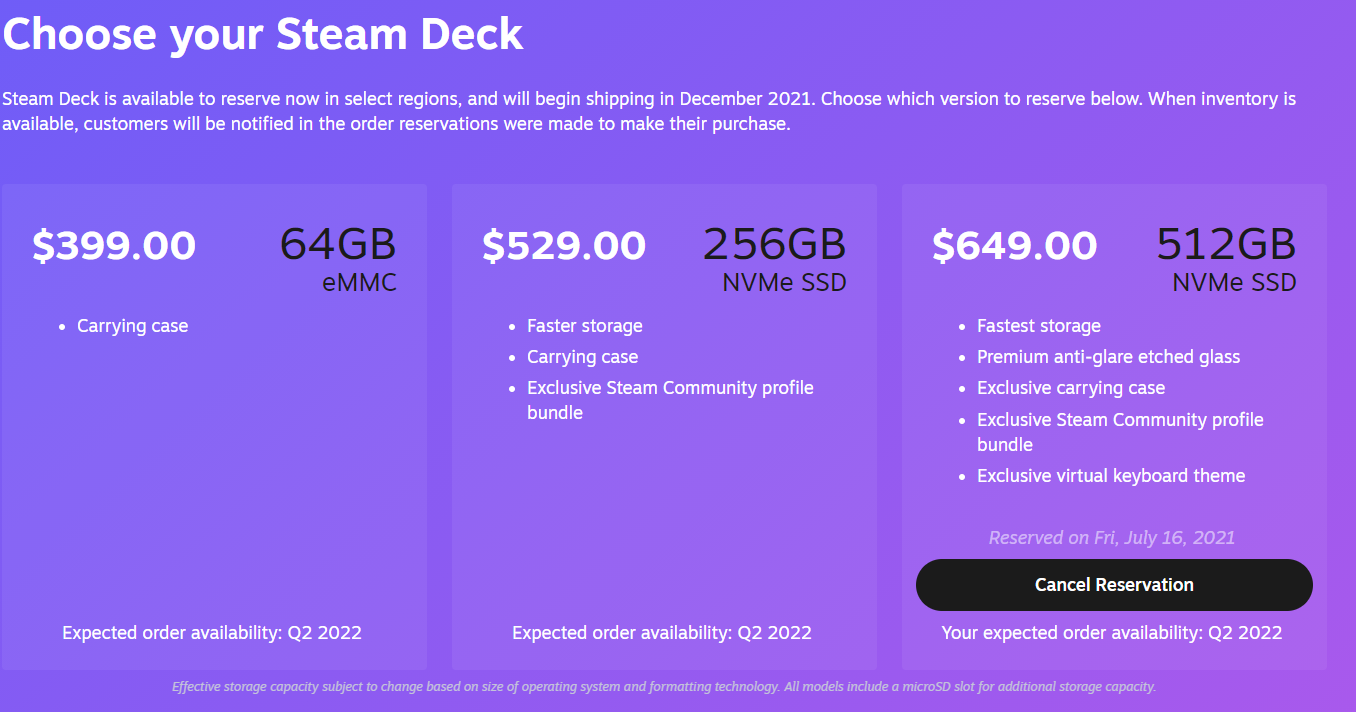The width and height of the screenshot is (1356, 712).
Task: Click the "Exclusive carrying case" feature
Action: 1071,388
